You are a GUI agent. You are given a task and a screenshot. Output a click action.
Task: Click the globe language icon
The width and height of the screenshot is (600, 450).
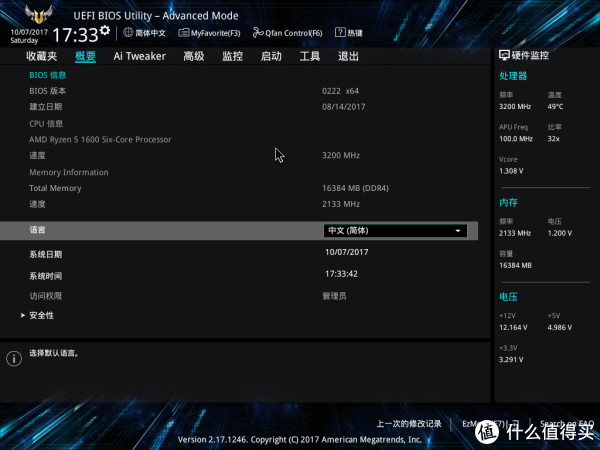[x=128, y=33]
